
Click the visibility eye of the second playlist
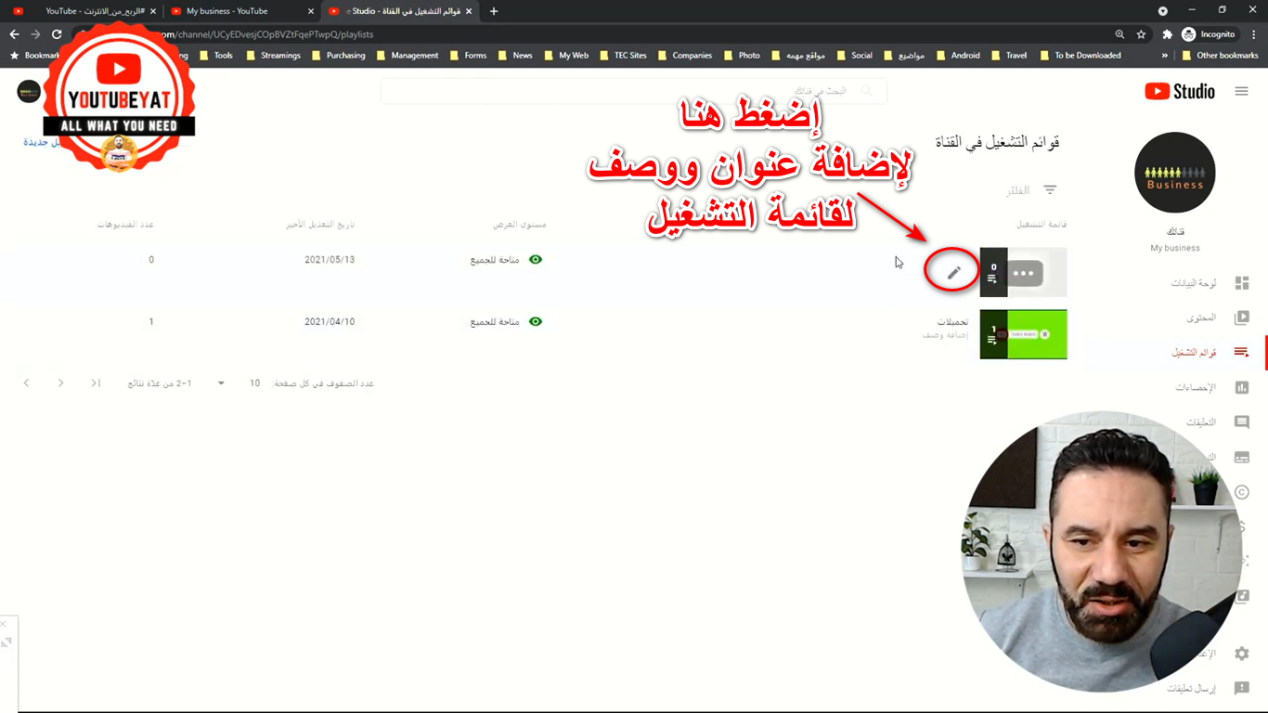pos(536,322)
